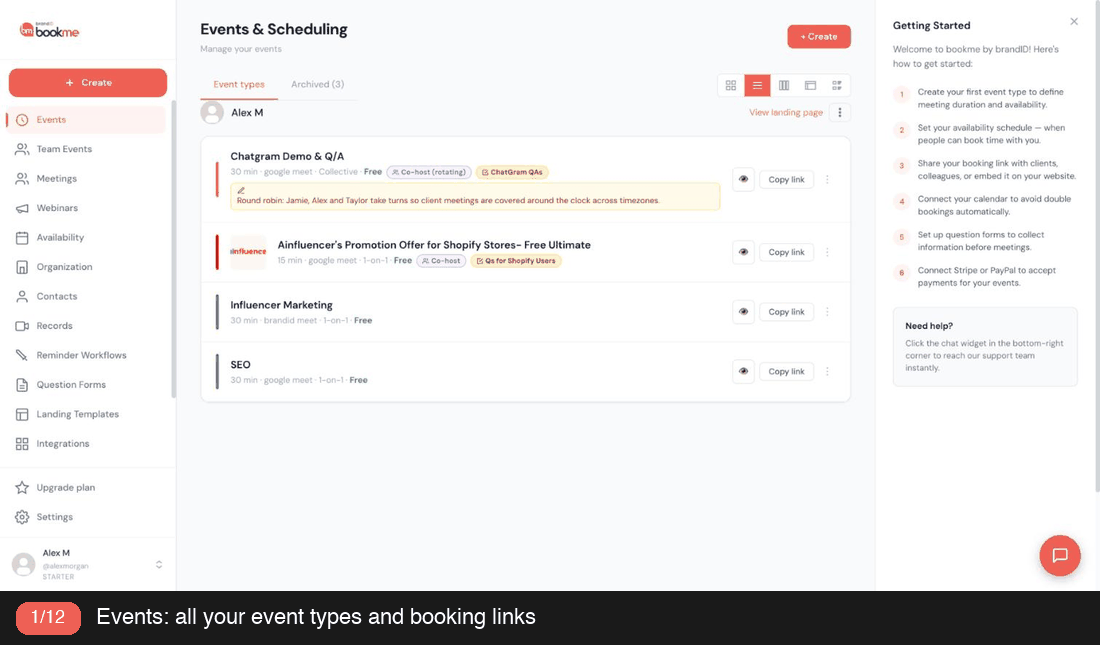Click the Question Forms document icon

point(22,385)
